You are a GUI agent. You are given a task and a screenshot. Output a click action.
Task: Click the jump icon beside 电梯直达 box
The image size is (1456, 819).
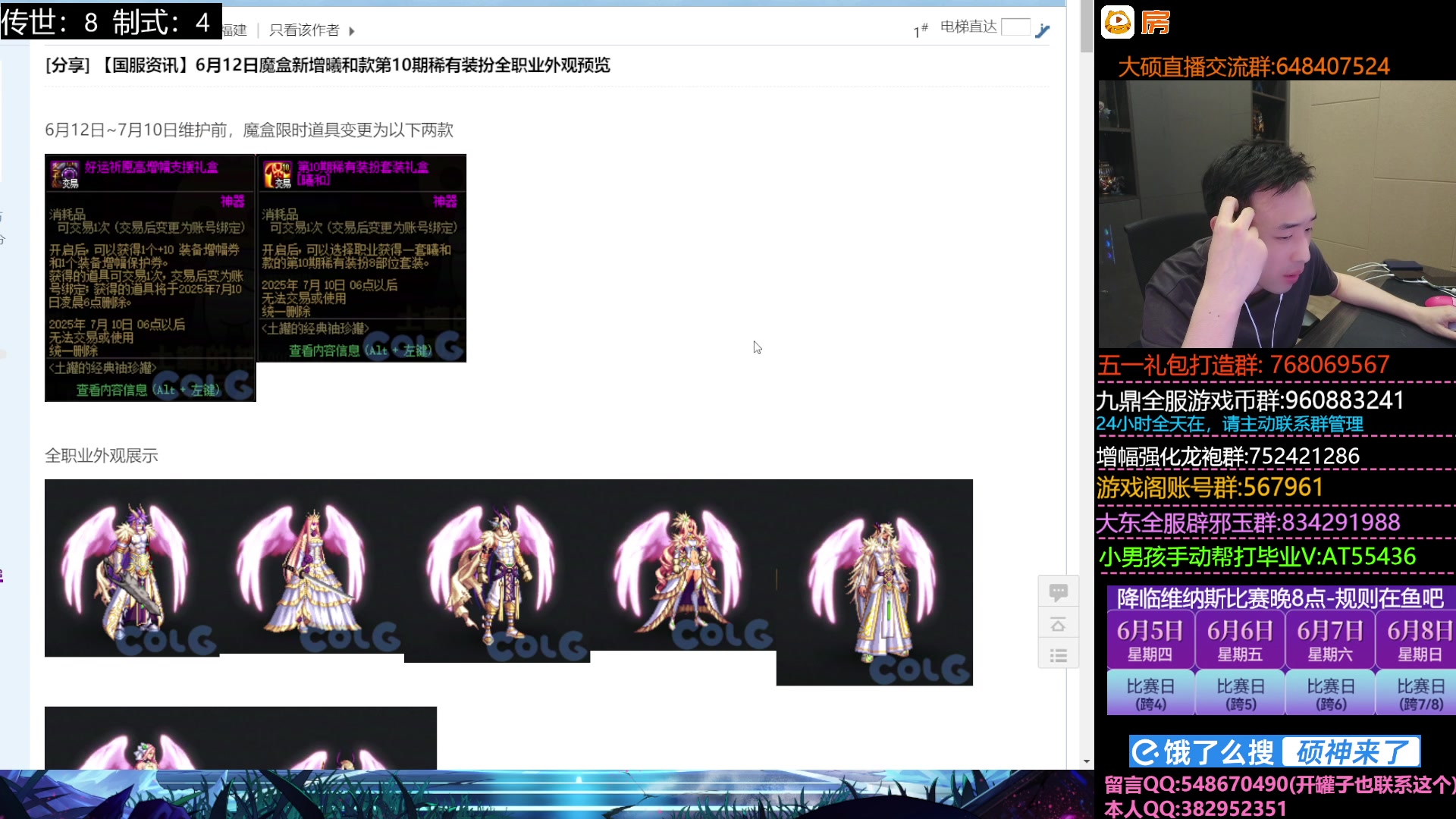pyautogui.click(x=1043, y=30)
